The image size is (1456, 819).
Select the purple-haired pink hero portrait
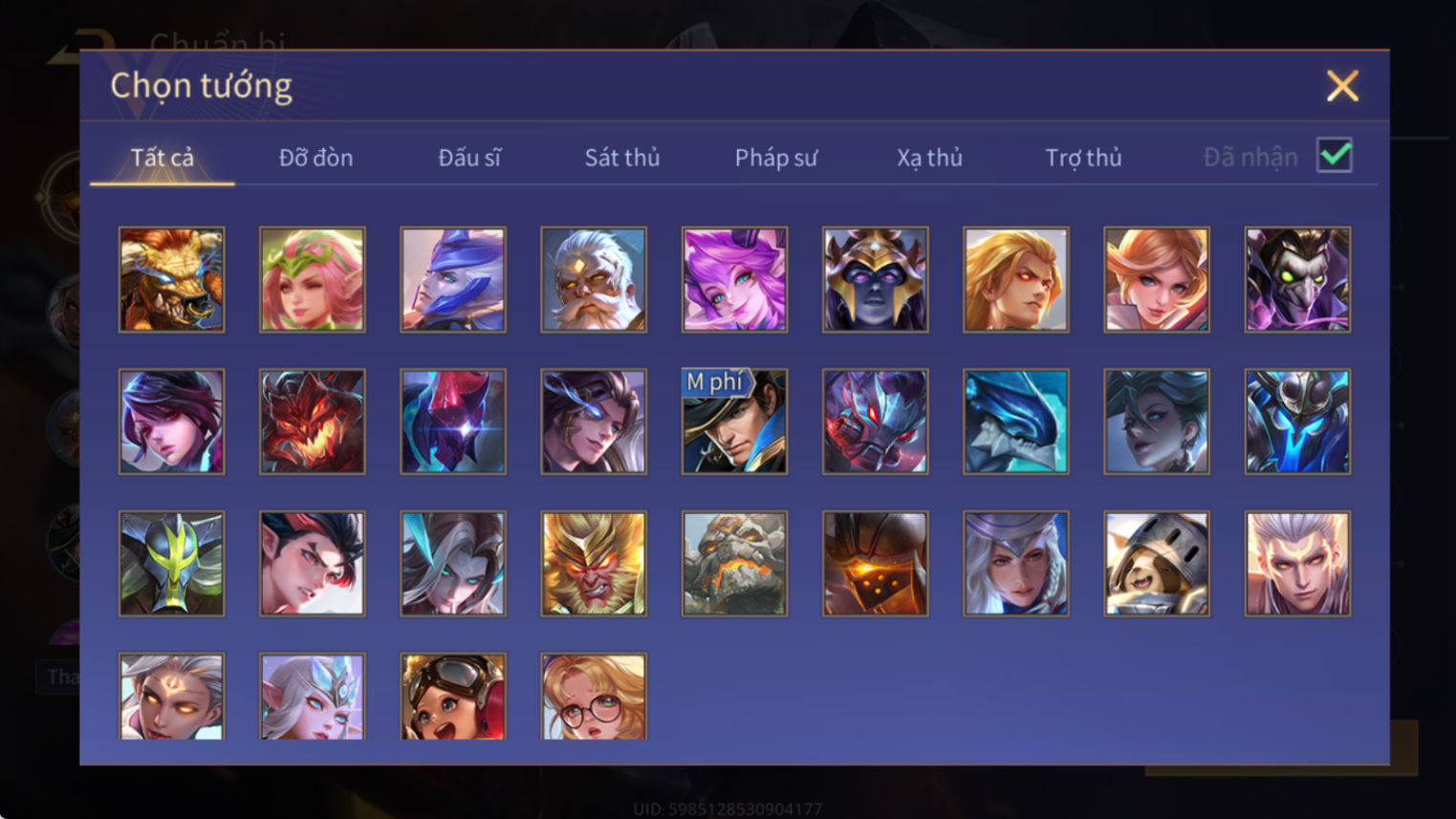pyautogui.click(x=734, y=279)
